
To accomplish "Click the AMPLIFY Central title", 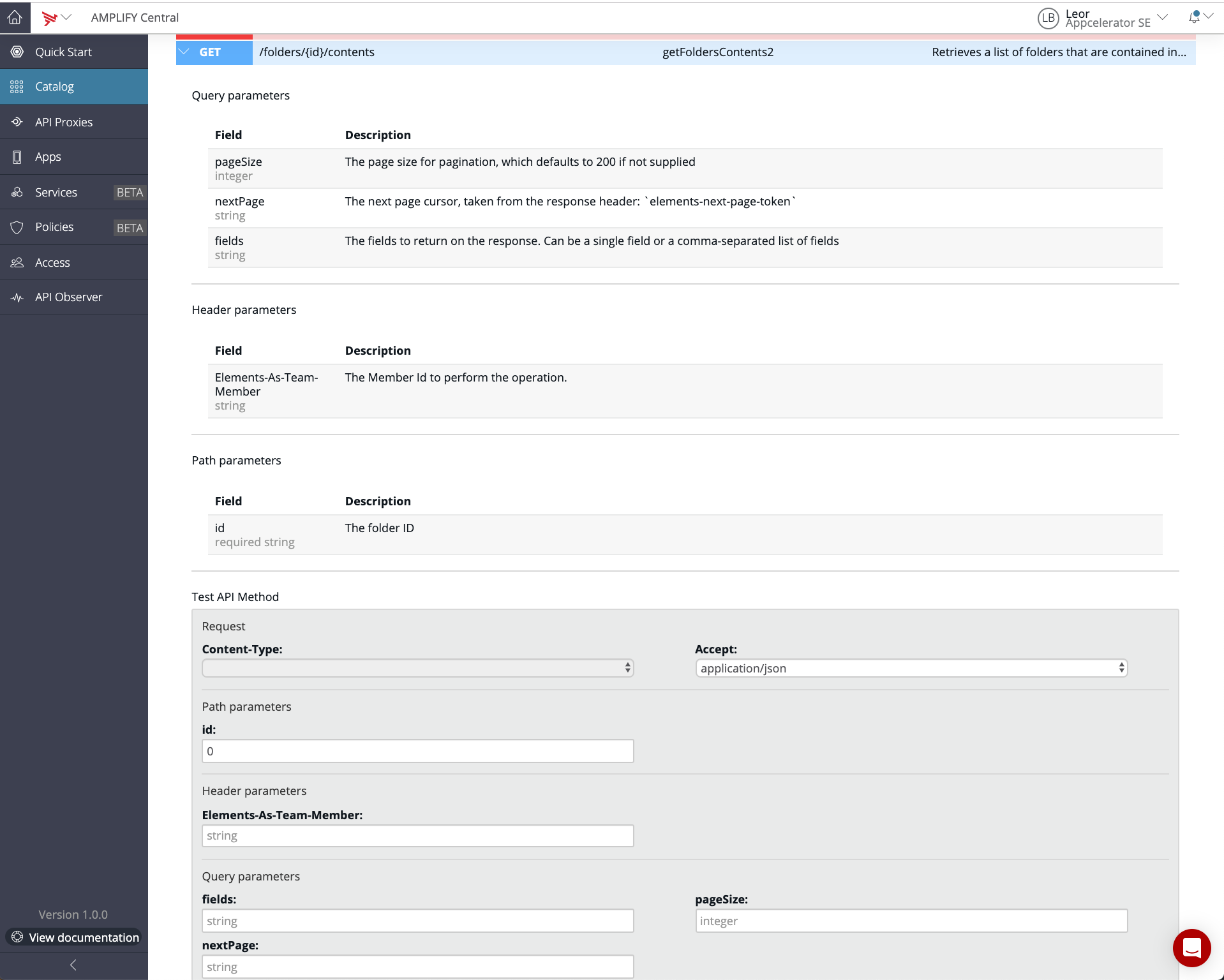I will click(x=135, y=18).
